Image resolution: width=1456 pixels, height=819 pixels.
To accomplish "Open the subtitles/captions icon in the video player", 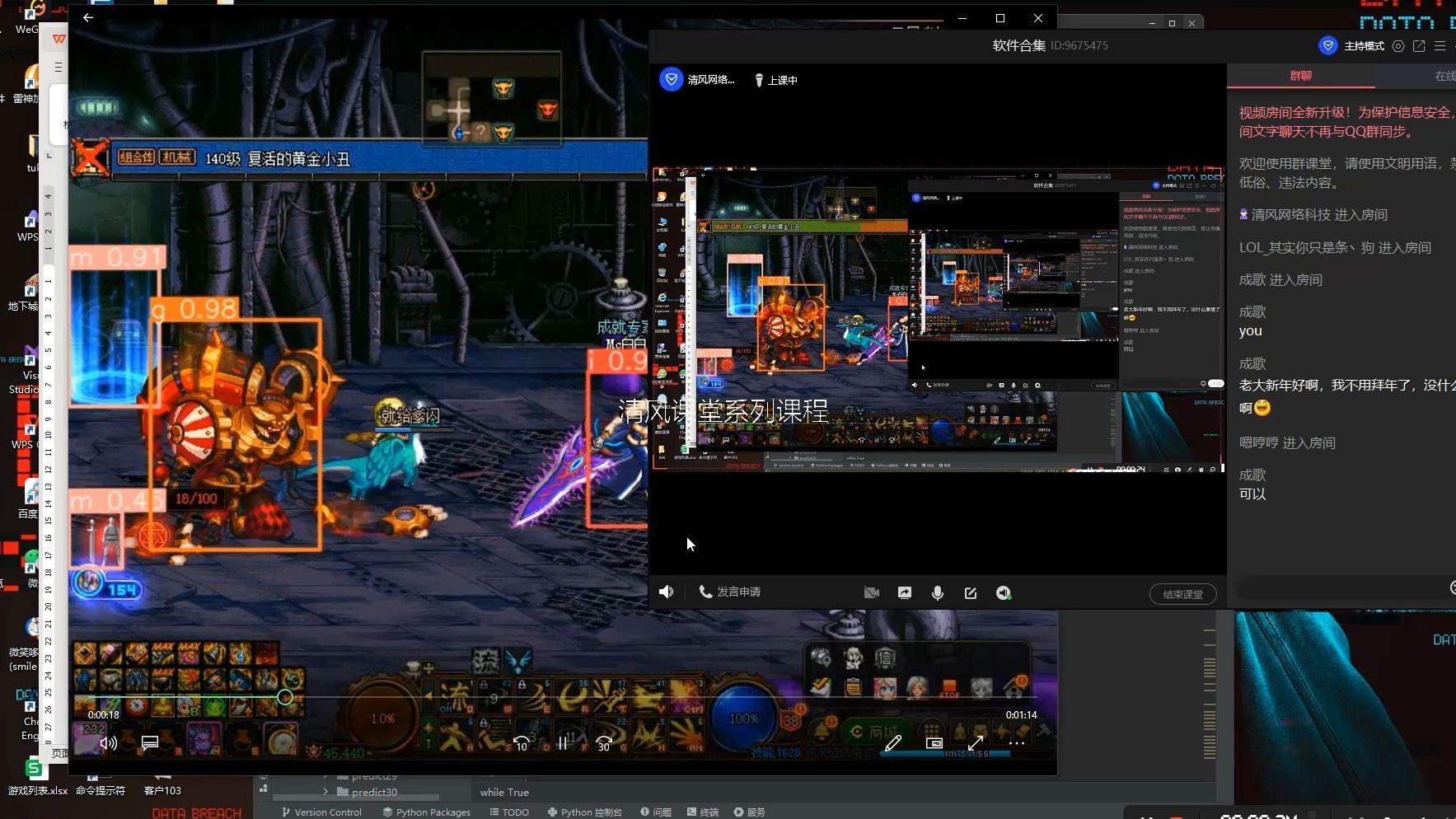I will tap(149, 742).
